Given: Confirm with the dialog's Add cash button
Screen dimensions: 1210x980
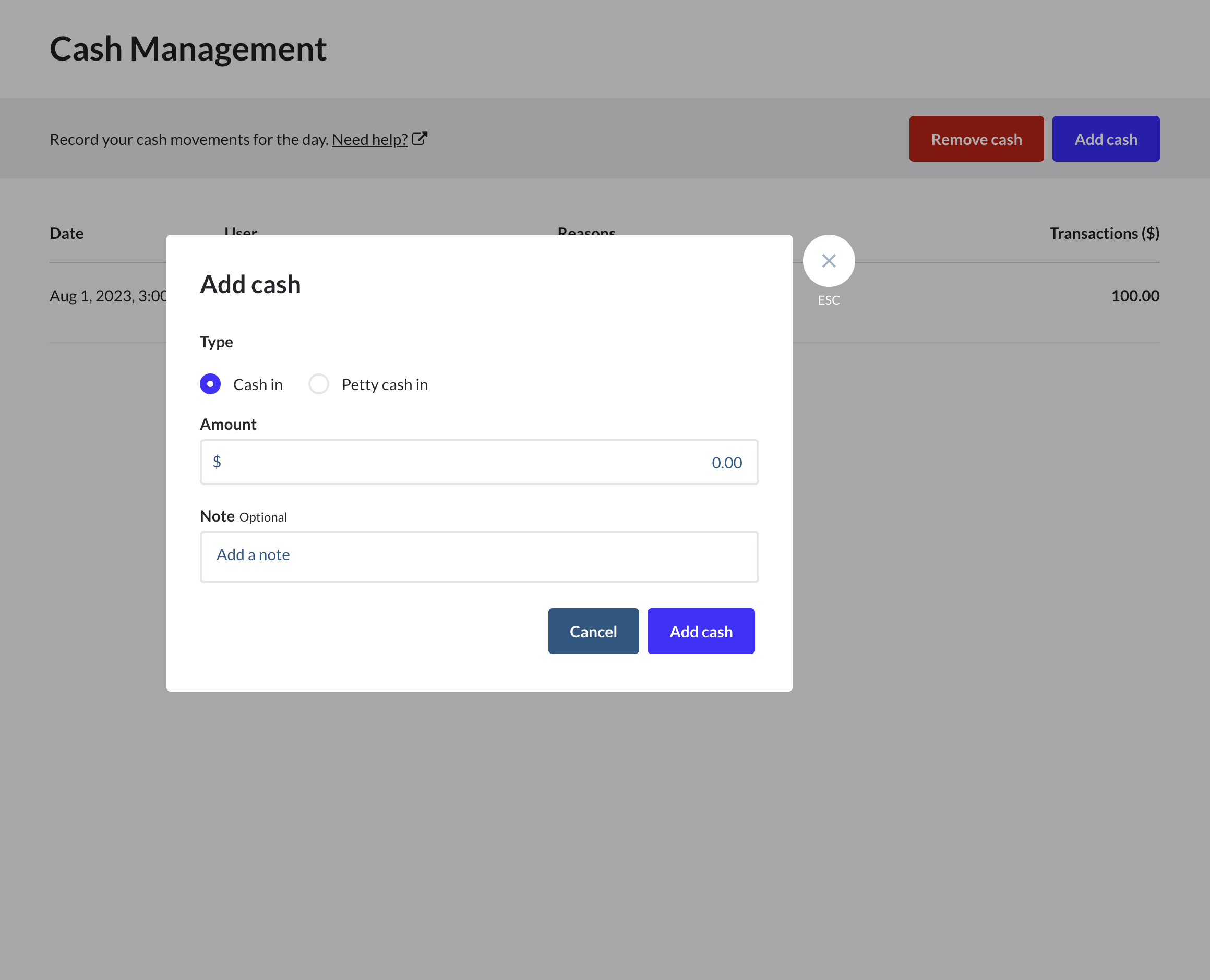Looking at the screenshot, I should point(701,631).
